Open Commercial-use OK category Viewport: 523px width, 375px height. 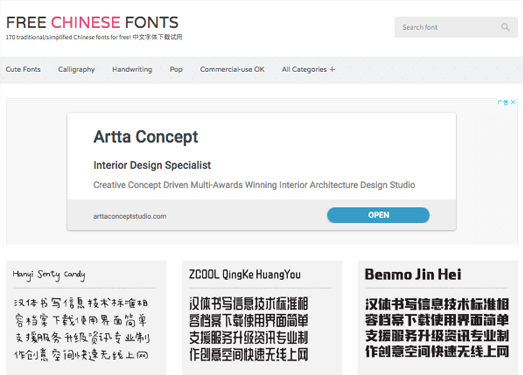pos(232,69)
